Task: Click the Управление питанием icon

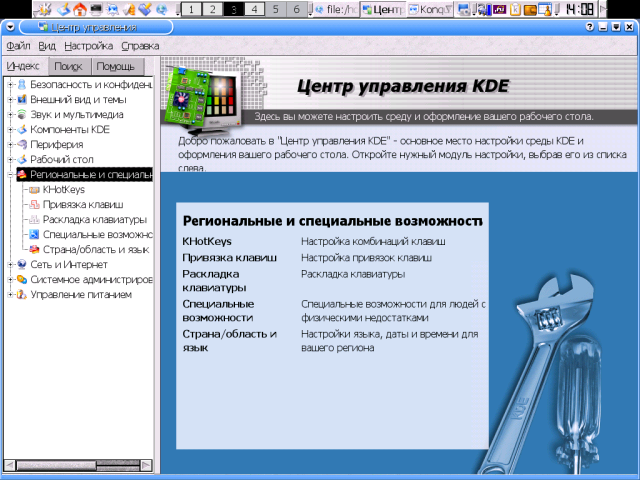Action: 22,295
